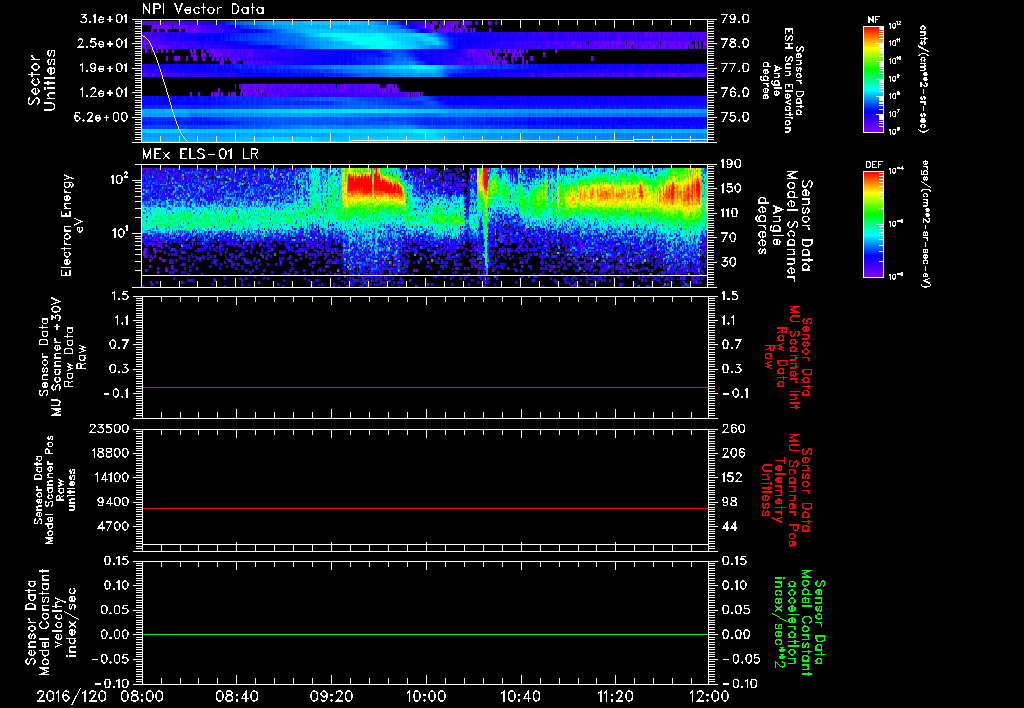1024x708 pixels.
Task: Click the 09:20 time axis label
Action: click(332, 695)
